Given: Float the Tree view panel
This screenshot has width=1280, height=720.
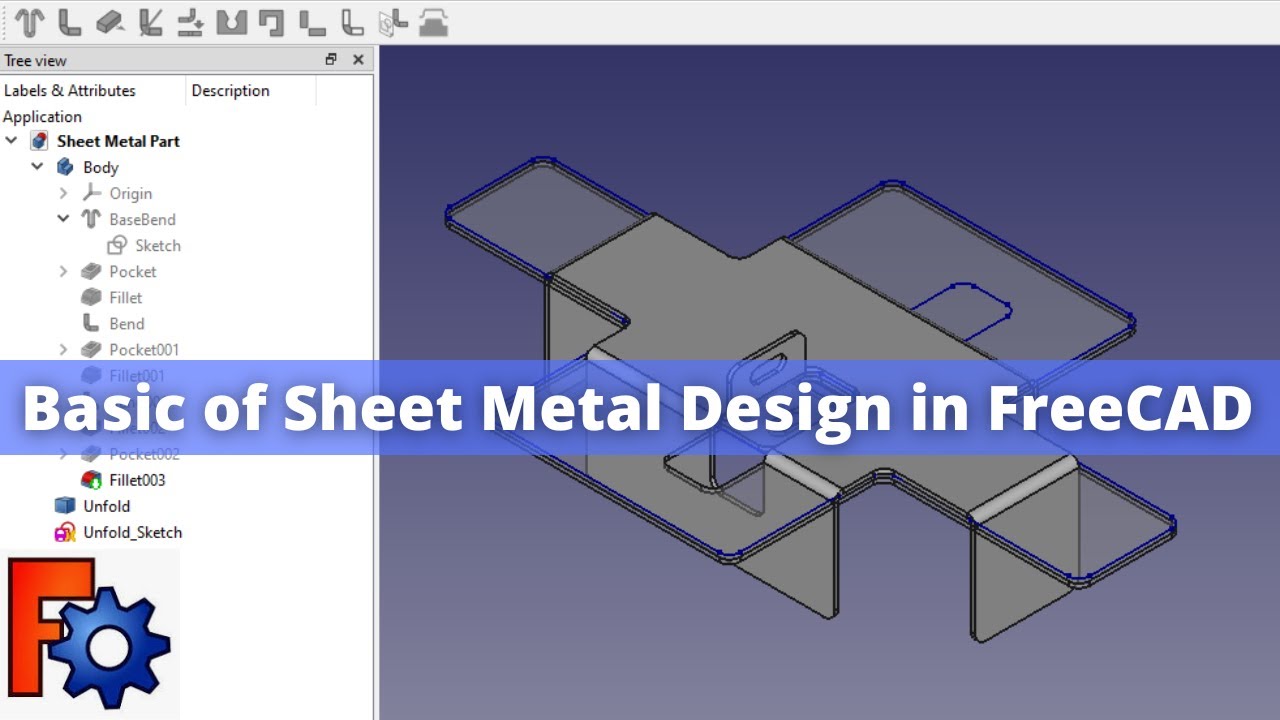Looking at the screenshot, I should pos(331,60).
